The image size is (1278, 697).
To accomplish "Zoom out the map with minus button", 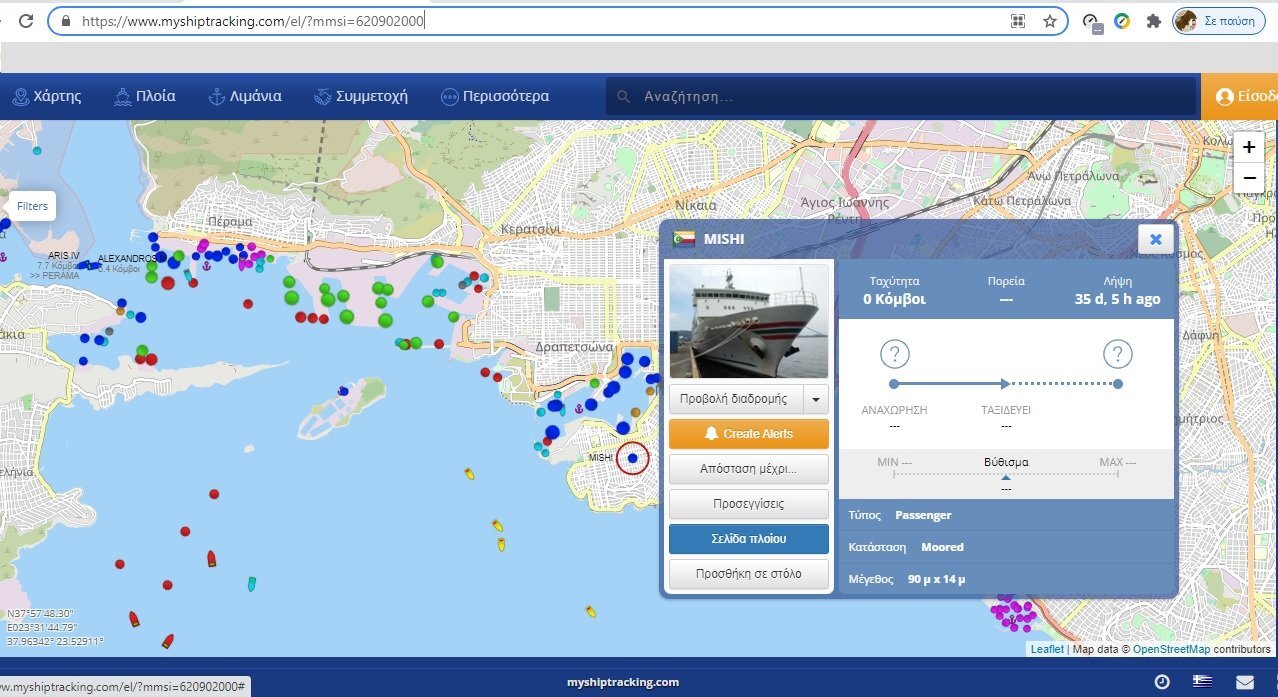I will [1248, 179].
